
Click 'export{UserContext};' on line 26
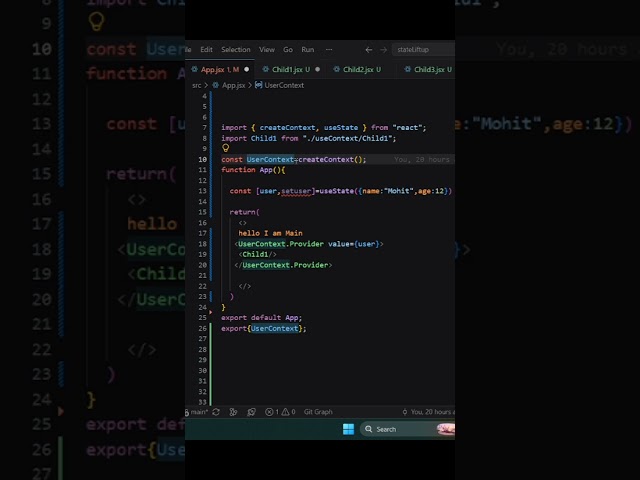tap(264, 328)
